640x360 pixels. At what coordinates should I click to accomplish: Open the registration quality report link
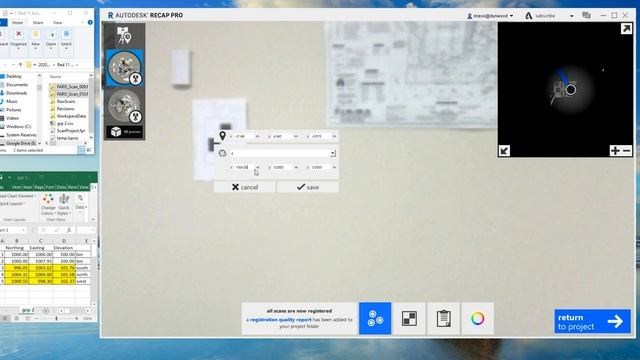(281, 320)
